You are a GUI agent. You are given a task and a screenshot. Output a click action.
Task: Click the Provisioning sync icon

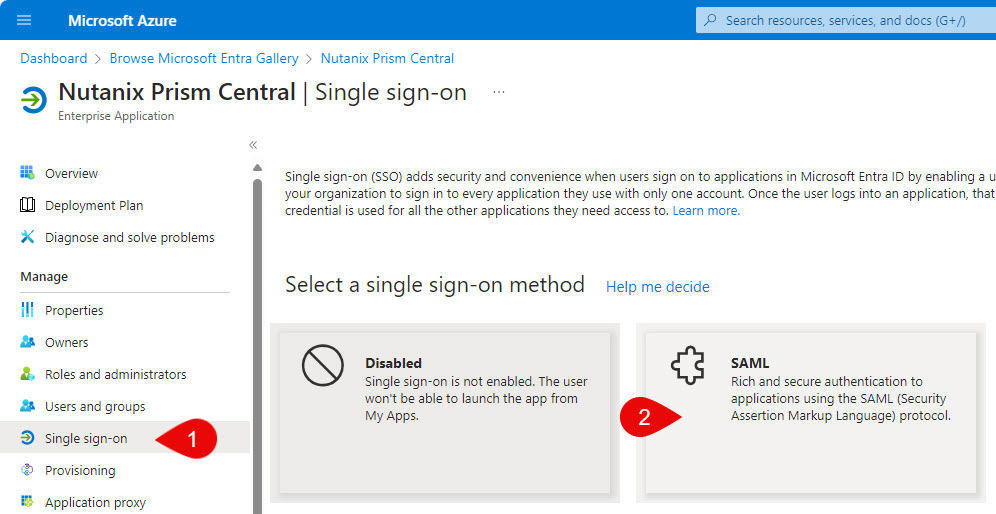pos(27,470)
